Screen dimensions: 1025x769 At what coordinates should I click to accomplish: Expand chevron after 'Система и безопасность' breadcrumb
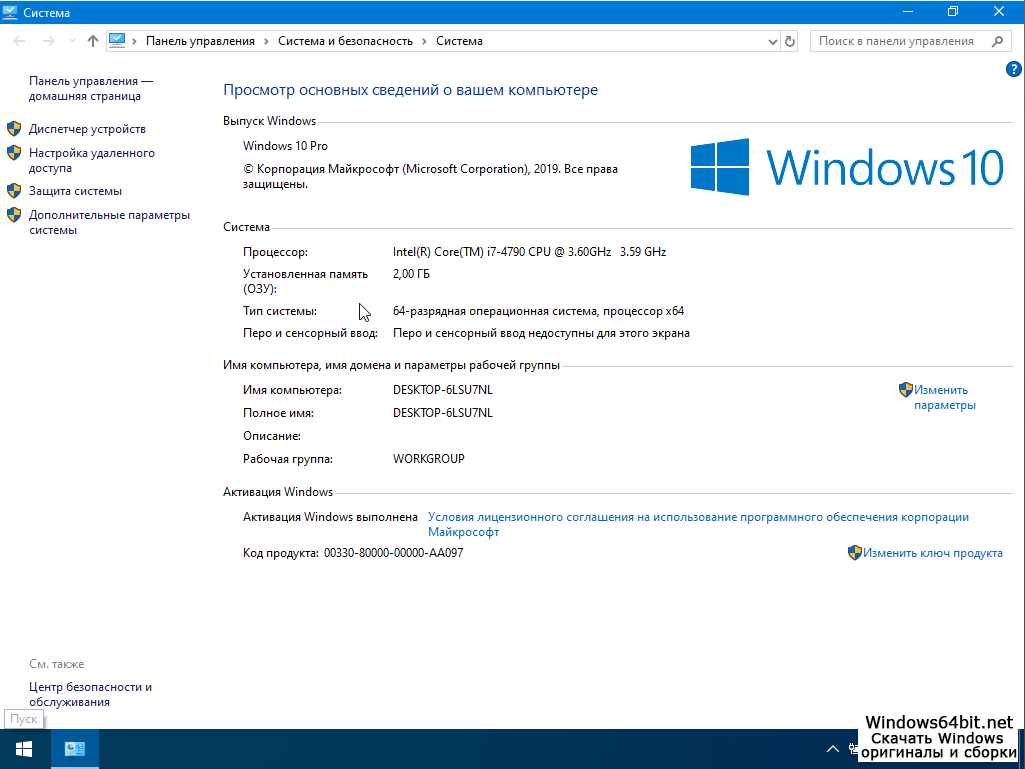(x=424, y=41)
